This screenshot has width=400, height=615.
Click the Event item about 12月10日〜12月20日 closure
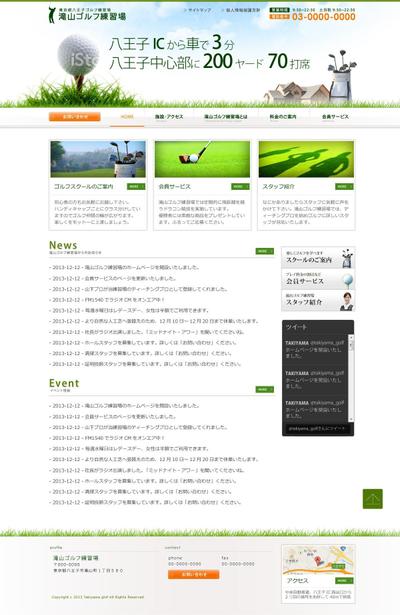pos(154,459)
